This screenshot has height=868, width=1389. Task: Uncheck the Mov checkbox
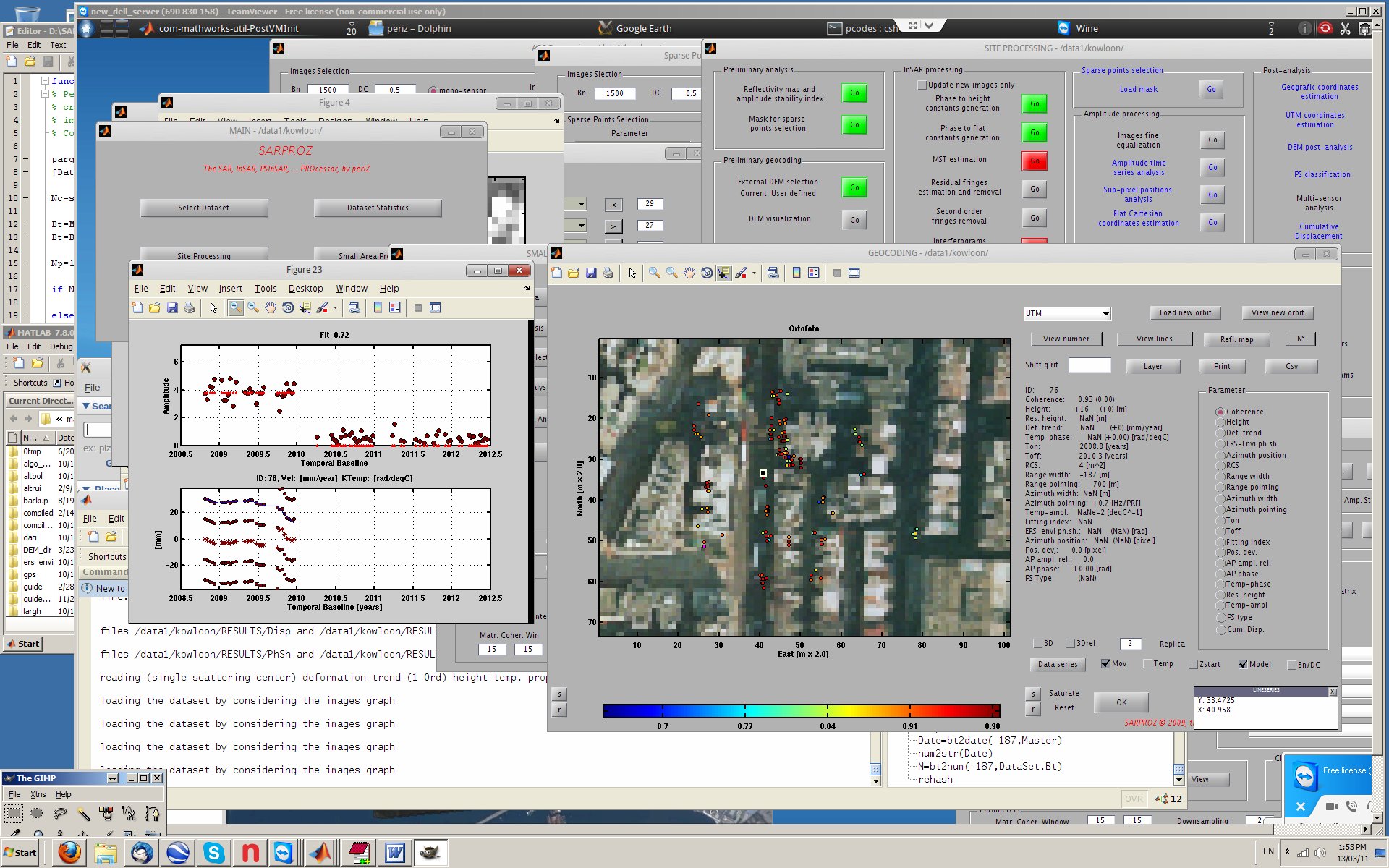(x=1105, y=664)
